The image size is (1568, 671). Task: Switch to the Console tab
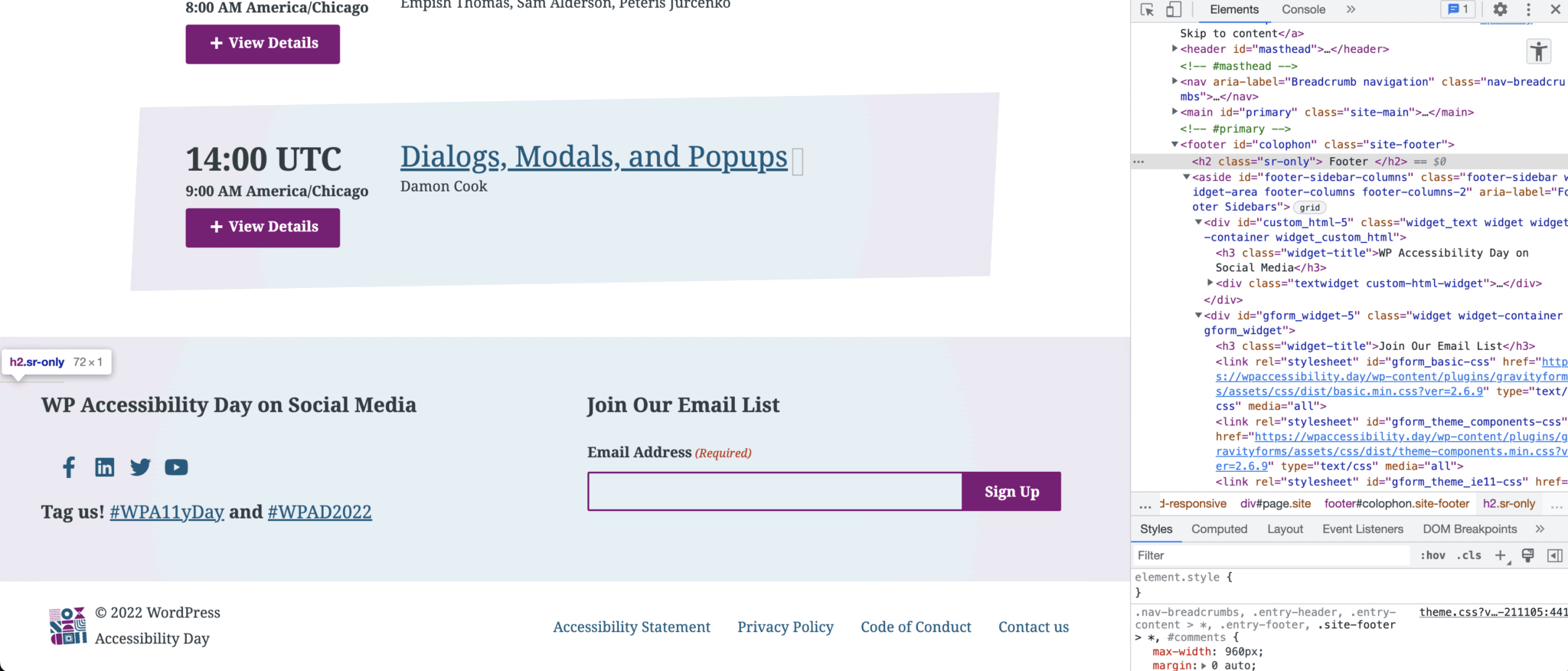(x=1302, y=9)
